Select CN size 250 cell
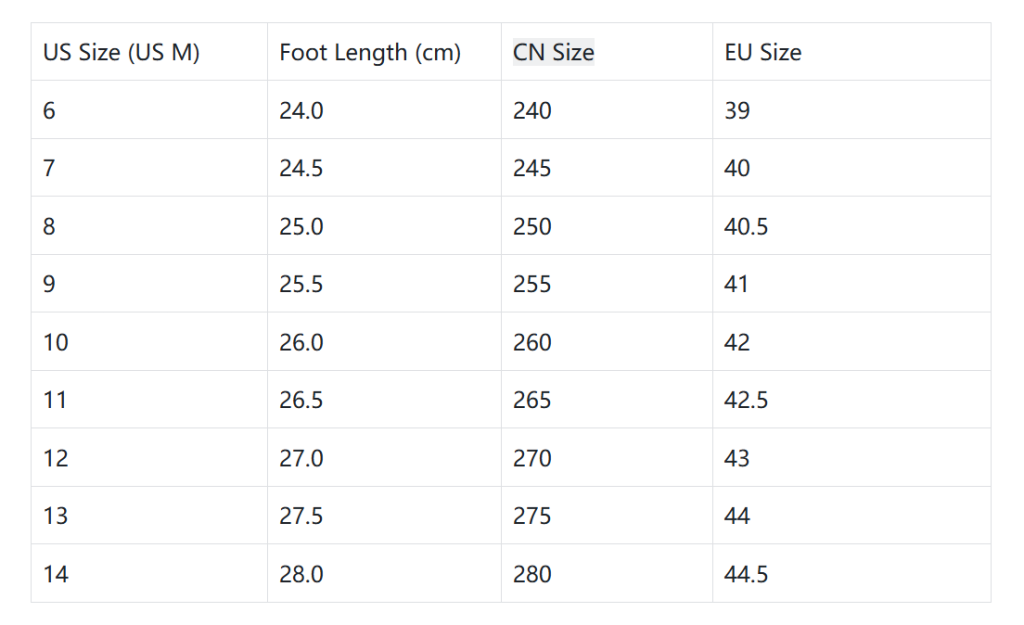 click(532, 226)
